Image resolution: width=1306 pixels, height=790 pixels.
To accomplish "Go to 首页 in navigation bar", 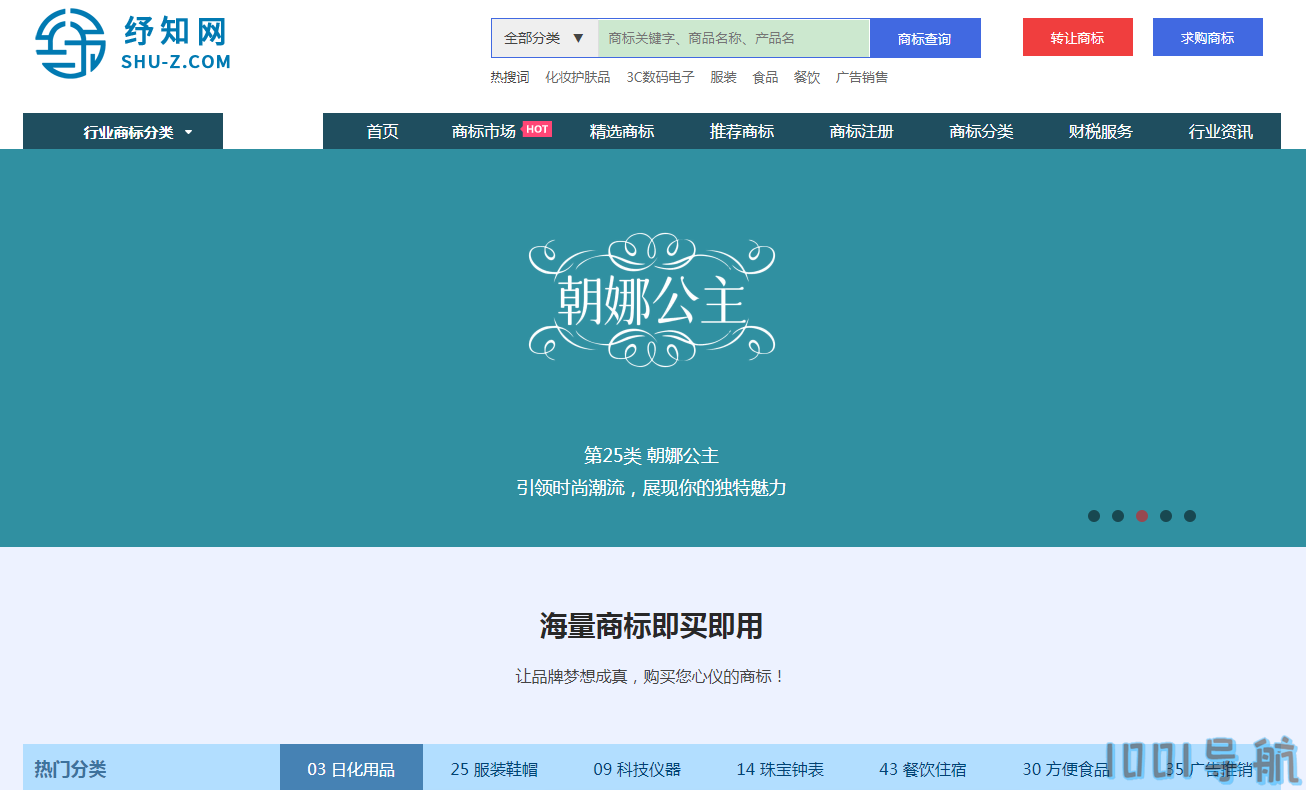I will click(383, 131).
